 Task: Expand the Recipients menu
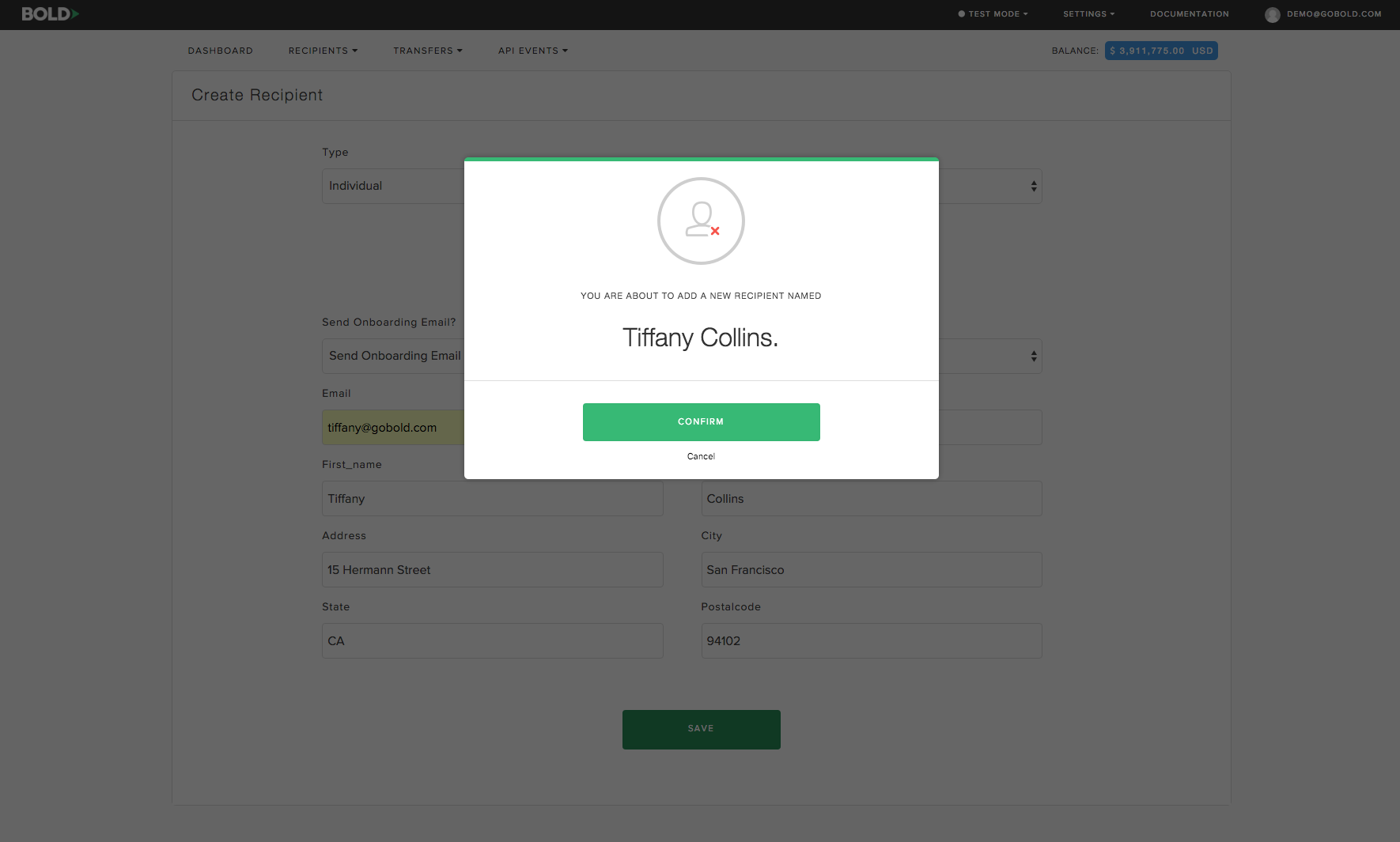(x=323, y=51)
